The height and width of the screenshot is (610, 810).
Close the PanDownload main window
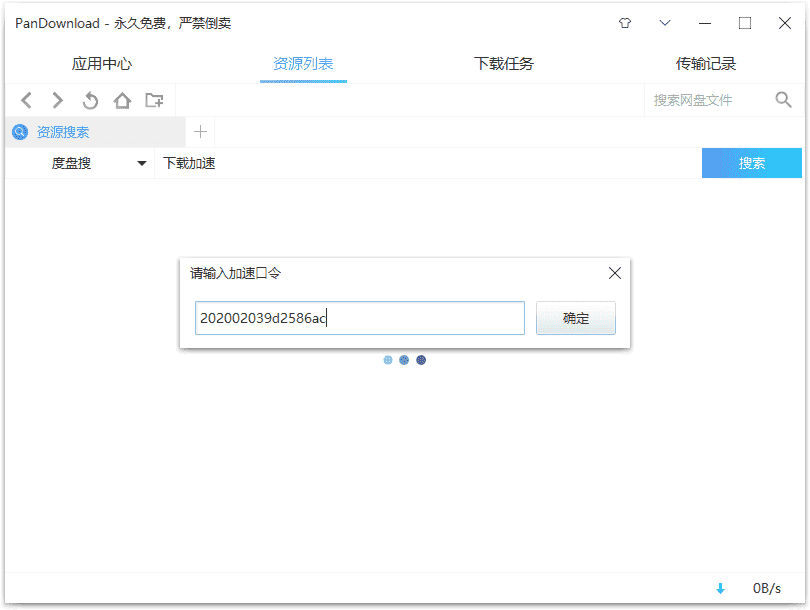785,23
